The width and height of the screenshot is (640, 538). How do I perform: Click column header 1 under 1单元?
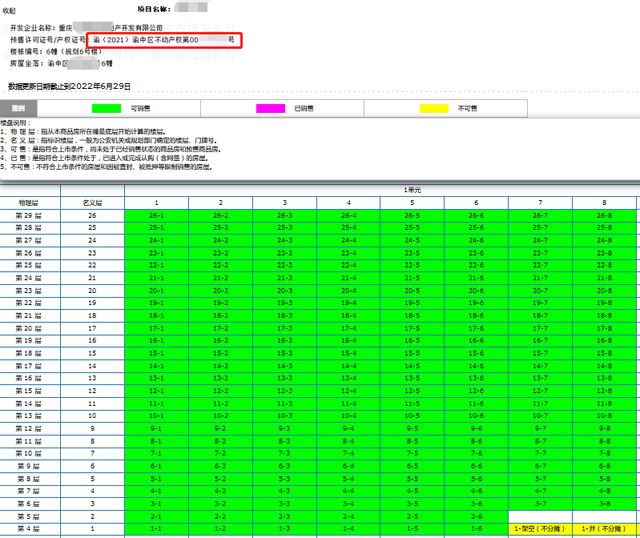156,203
